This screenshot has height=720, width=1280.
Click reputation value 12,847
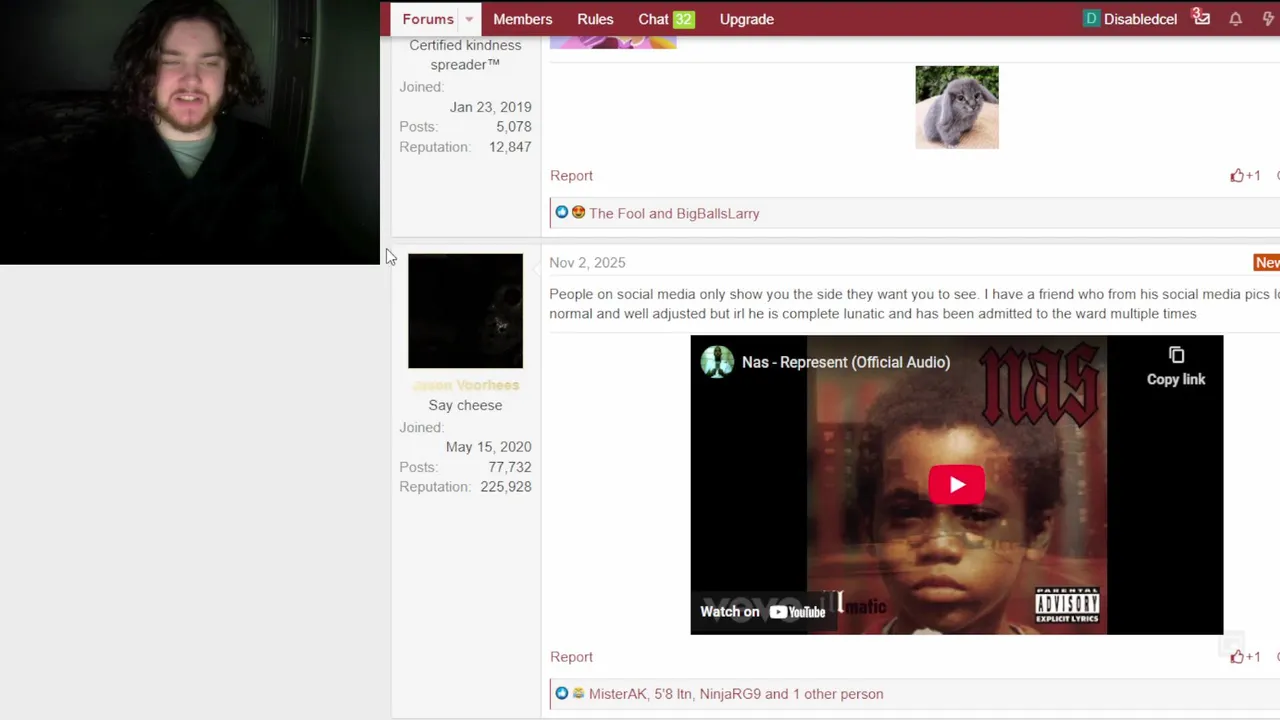pos(510,147)
